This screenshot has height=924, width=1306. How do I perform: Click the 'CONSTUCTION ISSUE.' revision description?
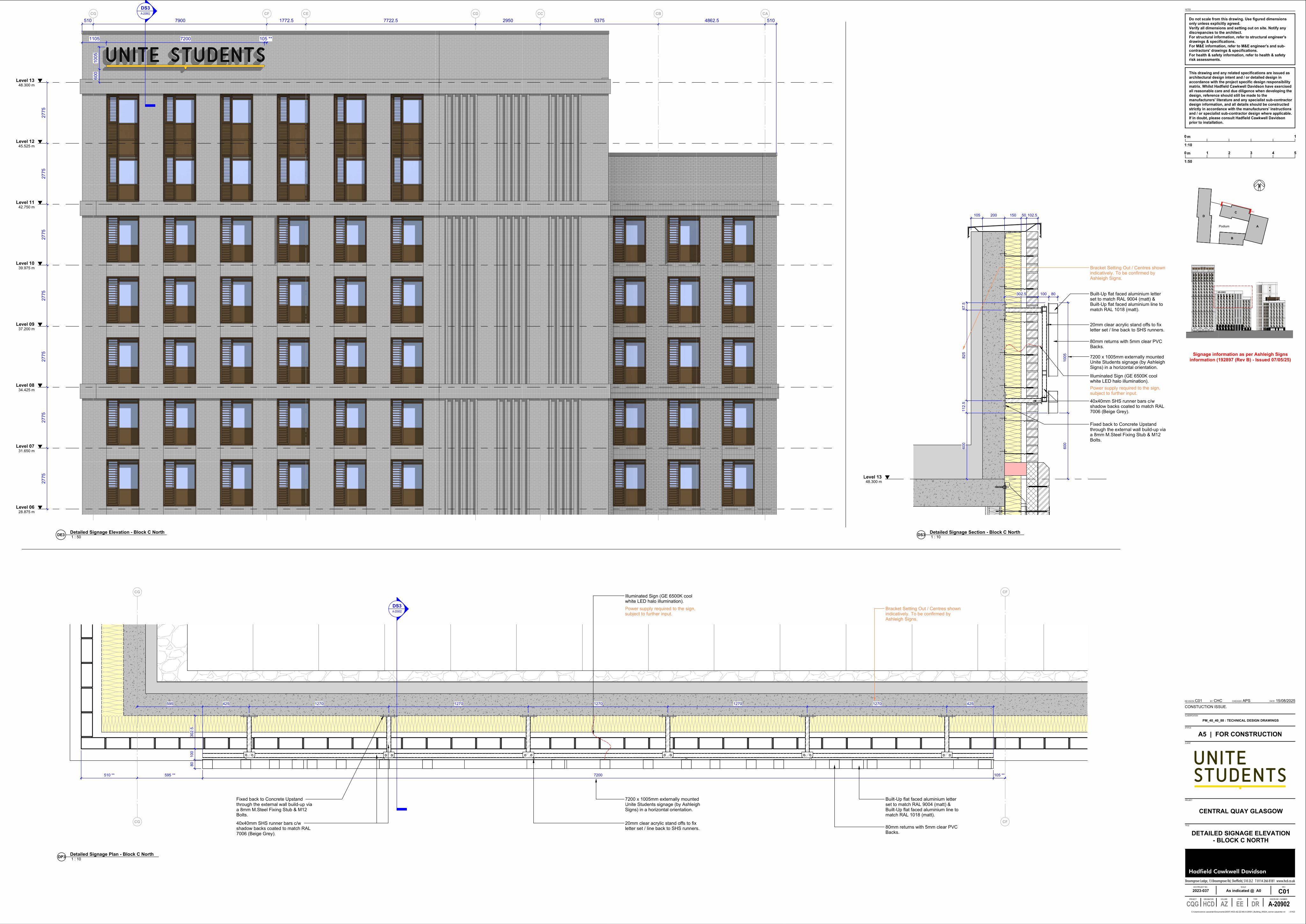pyautogui.click(x=1206, y=707)
